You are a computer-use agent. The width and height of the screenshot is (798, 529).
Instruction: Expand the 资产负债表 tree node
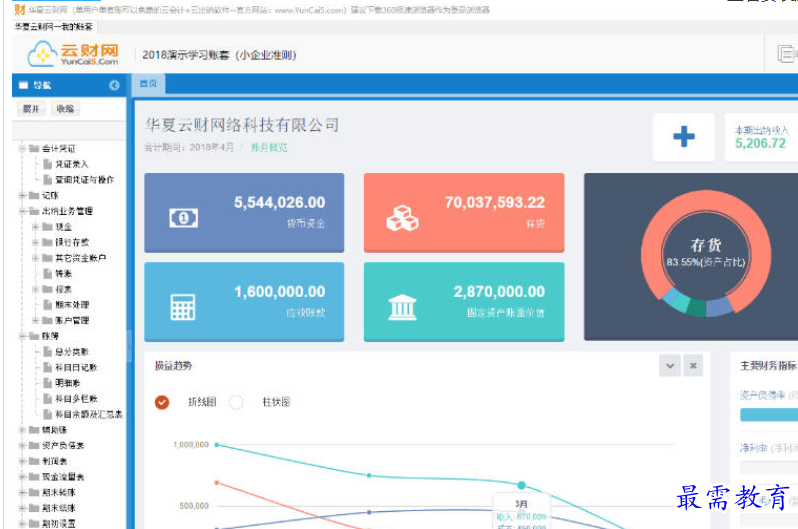coord(22,446)
